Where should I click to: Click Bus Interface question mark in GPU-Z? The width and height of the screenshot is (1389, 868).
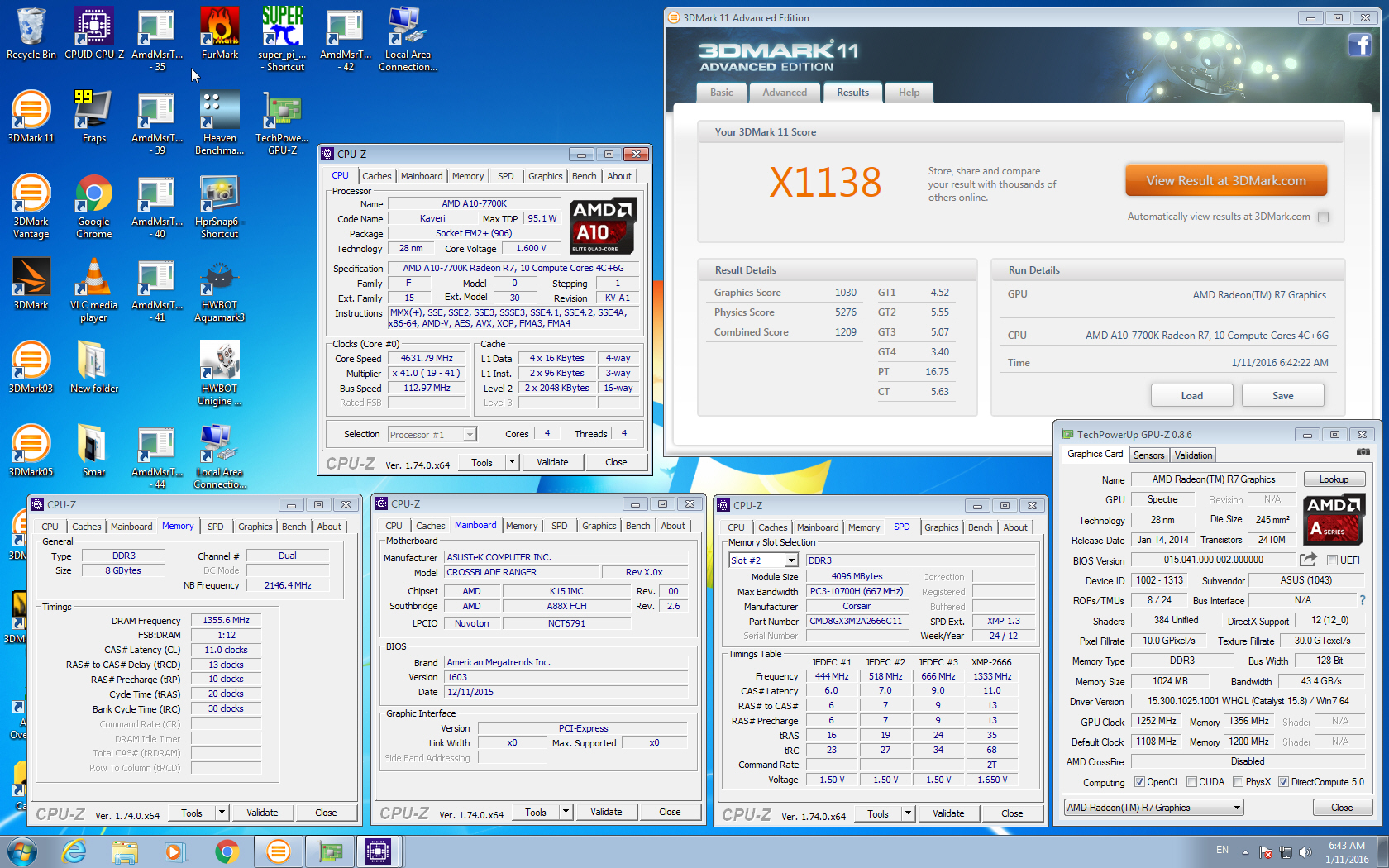(x=1363, y=600)
